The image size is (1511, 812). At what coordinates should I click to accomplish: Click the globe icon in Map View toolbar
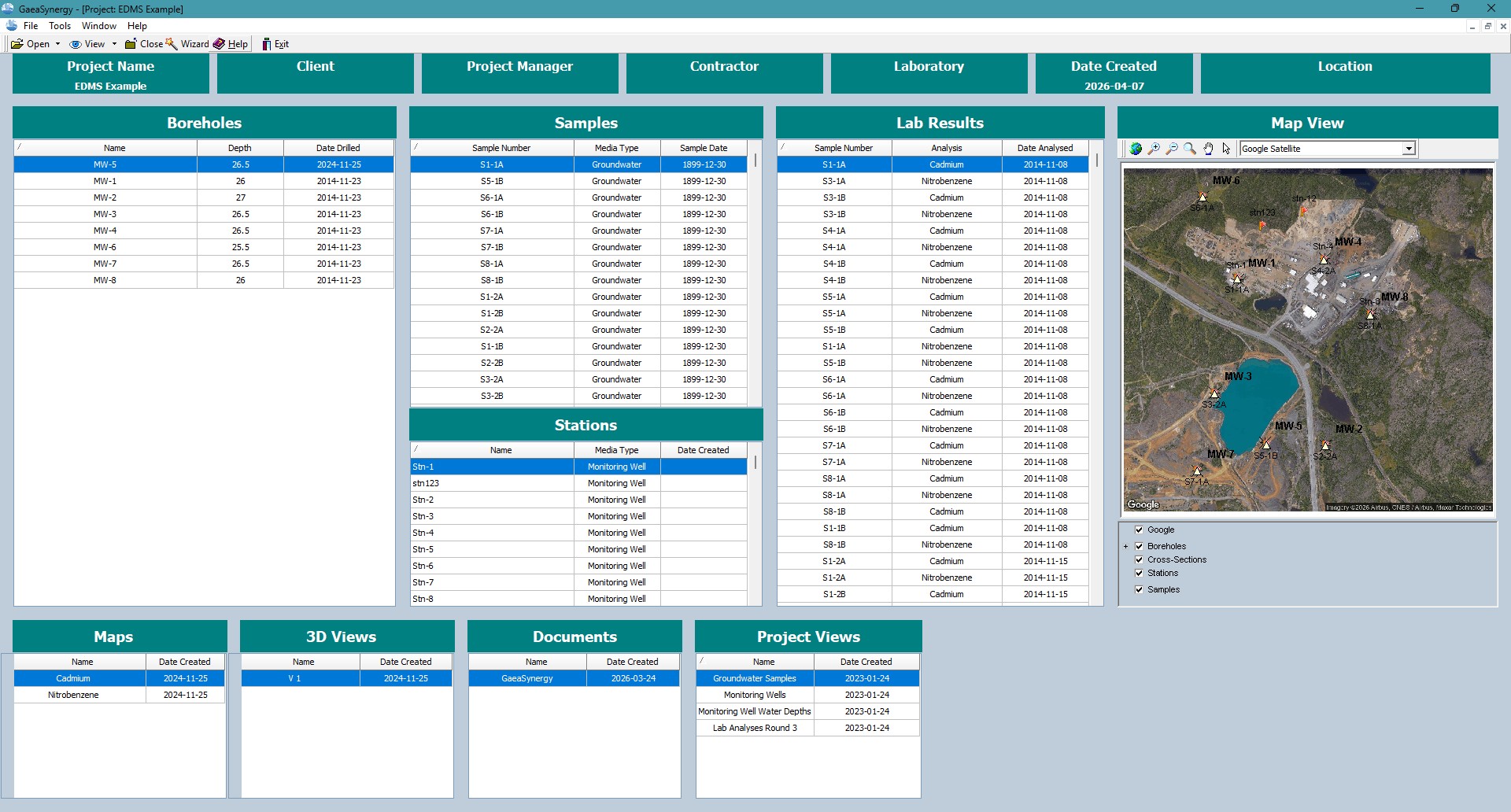pyautogui.click(x=1136, y=148)
